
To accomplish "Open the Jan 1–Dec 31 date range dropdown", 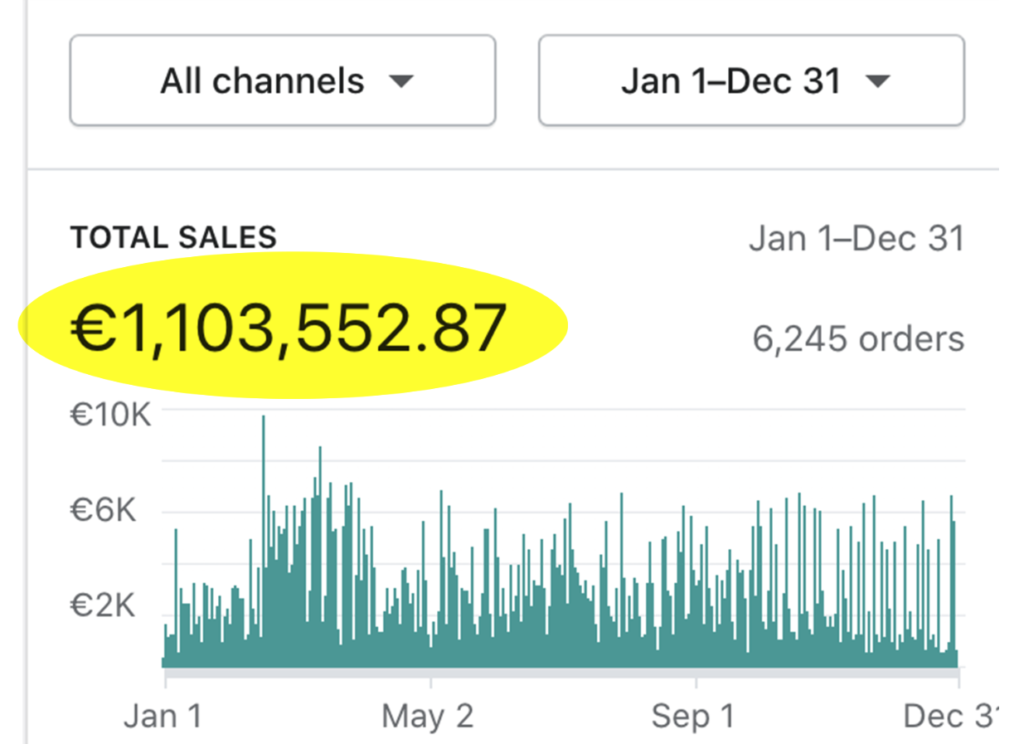I will [751, 81].
